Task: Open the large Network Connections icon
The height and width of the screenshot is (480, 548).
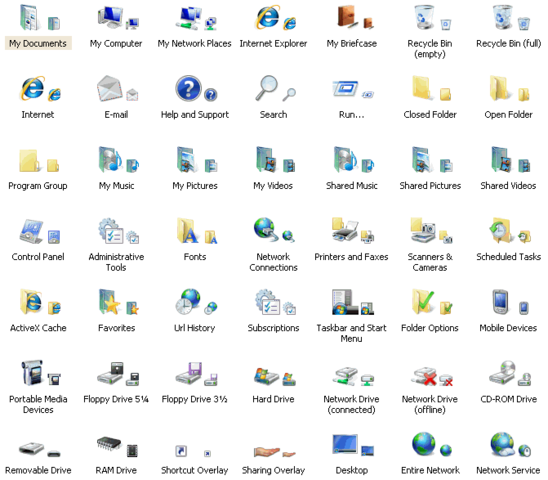Action: 266,230
